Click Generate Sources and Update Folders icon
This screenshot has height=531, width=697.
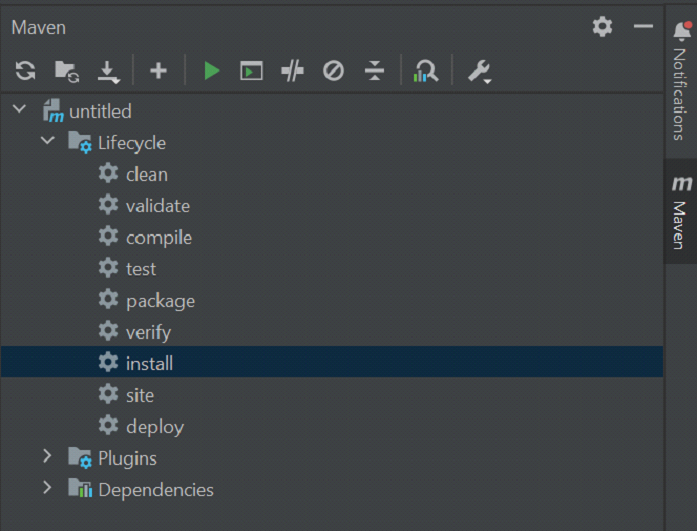tap(67, 71)
